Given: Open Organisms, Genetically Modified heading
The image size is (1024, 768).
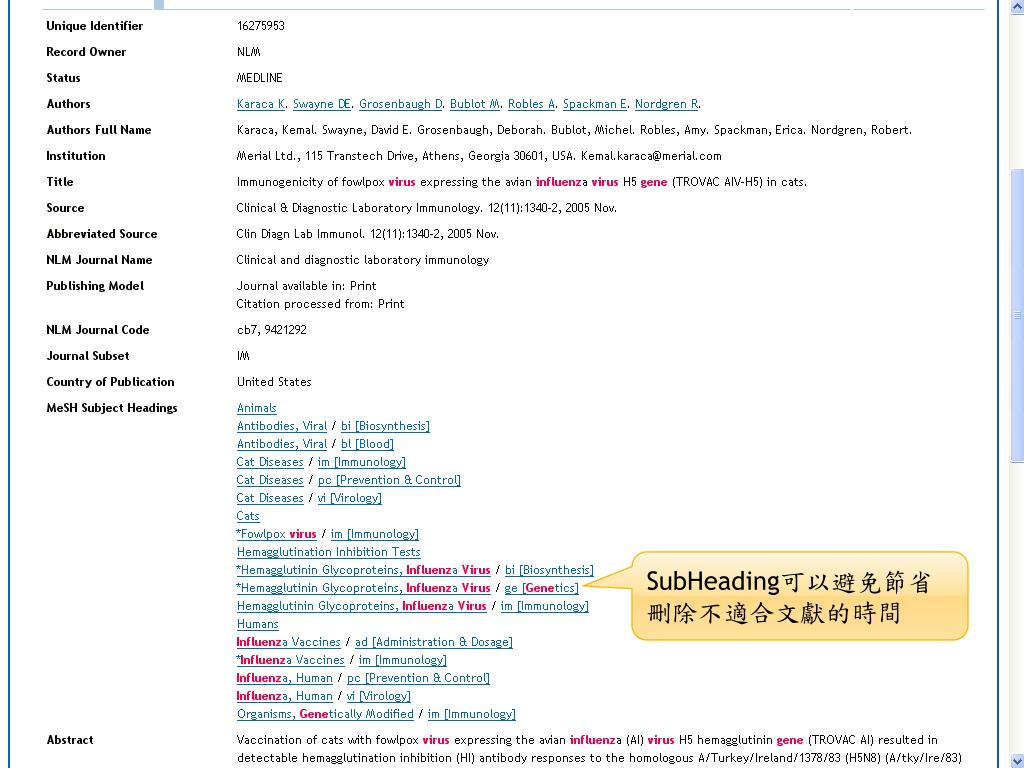Looking at the screenshot, I should point(325,714).
